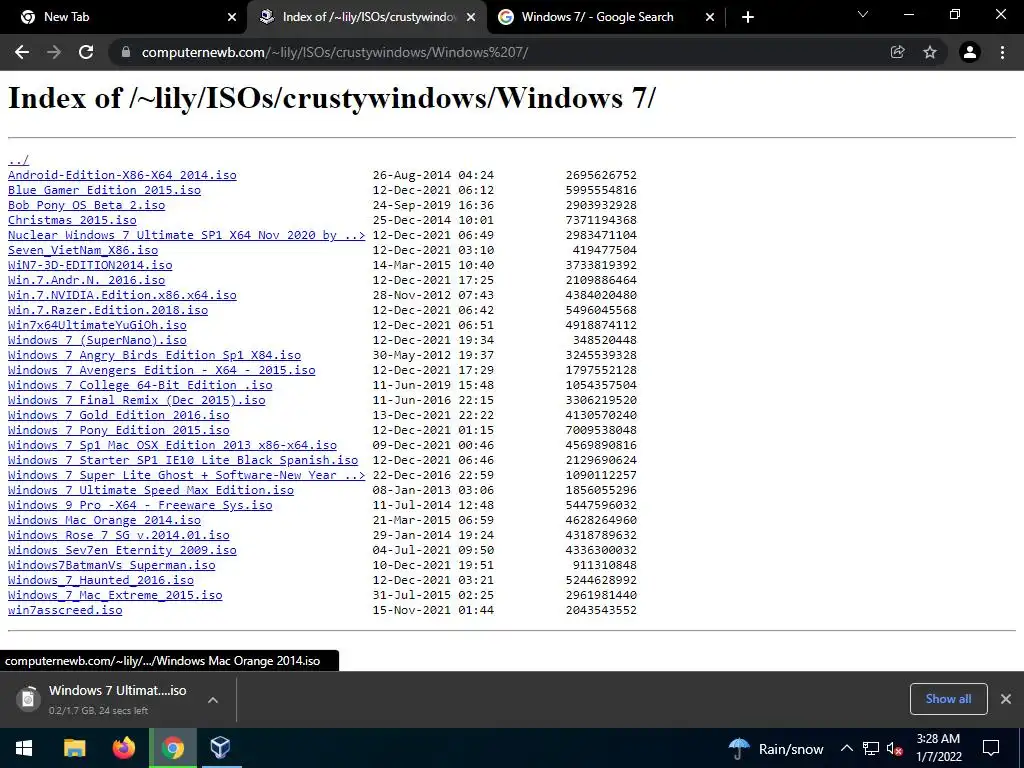The height and width of the screenshot is (768, 1024).
Task: Open the notification center icon
Action: click(991, 748)
